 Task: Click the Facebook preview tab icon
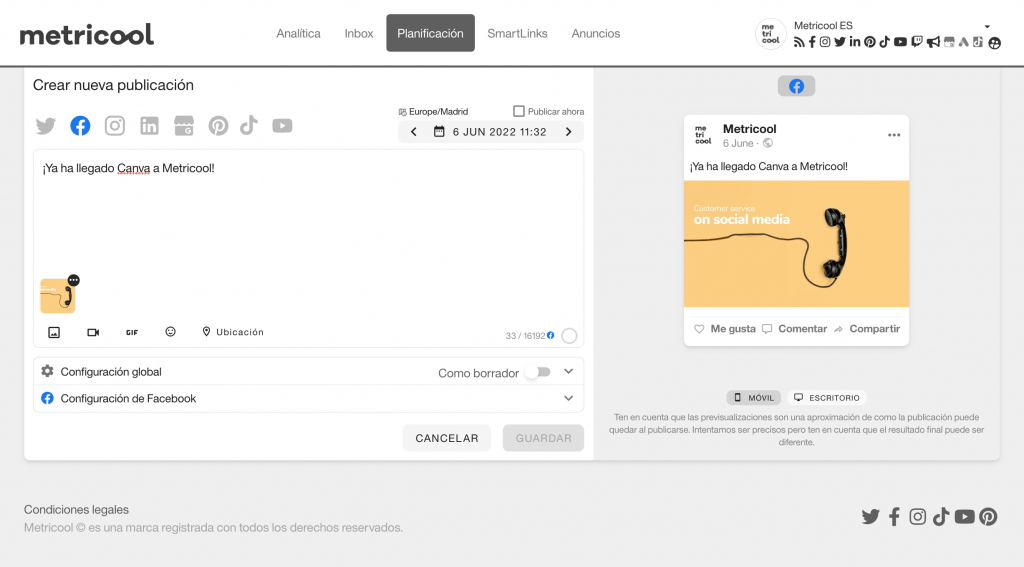[796, 86]
